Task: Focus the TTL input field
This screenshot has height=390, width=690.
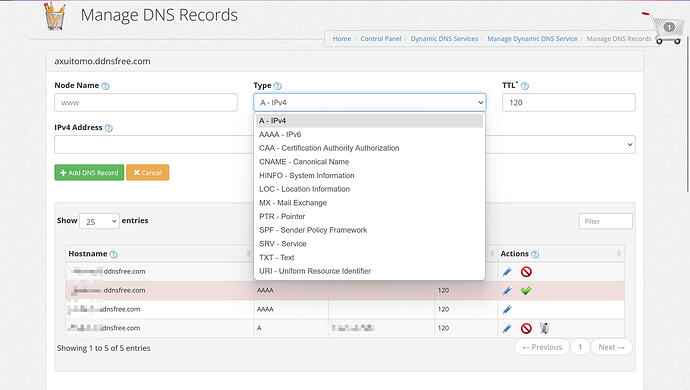Action: (x=569, y=103)
